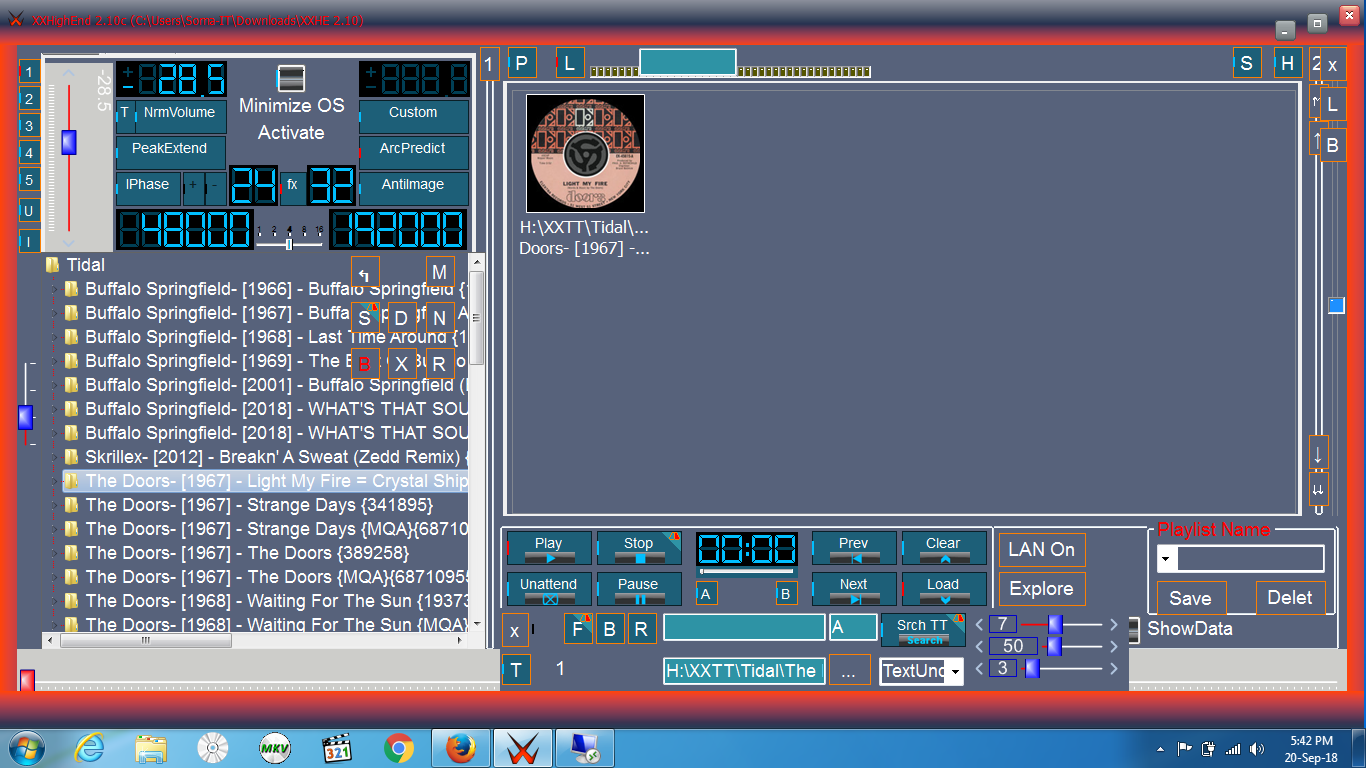Click the L button next to P
This screenshot has height=768, width=1366.
(570, 63)
